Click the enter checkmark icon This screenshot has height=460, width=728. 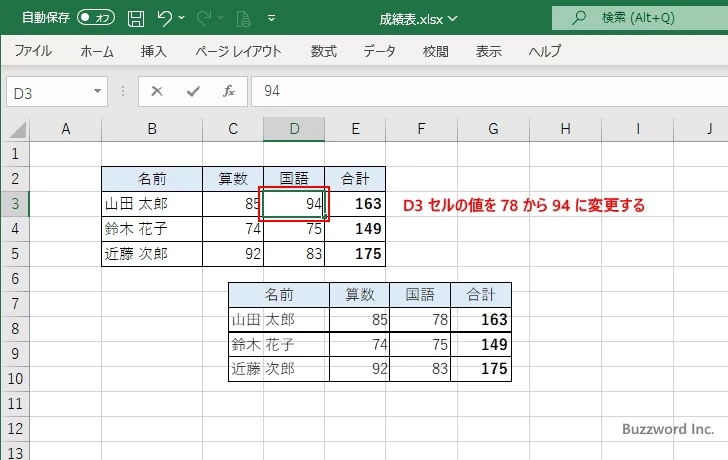[192, 91]
